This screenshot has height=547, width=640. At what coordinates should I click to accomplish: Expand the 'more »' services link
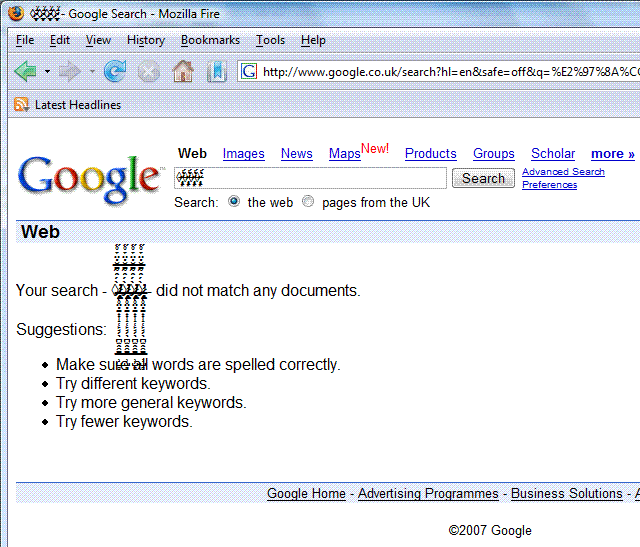[x=613, y=154]
